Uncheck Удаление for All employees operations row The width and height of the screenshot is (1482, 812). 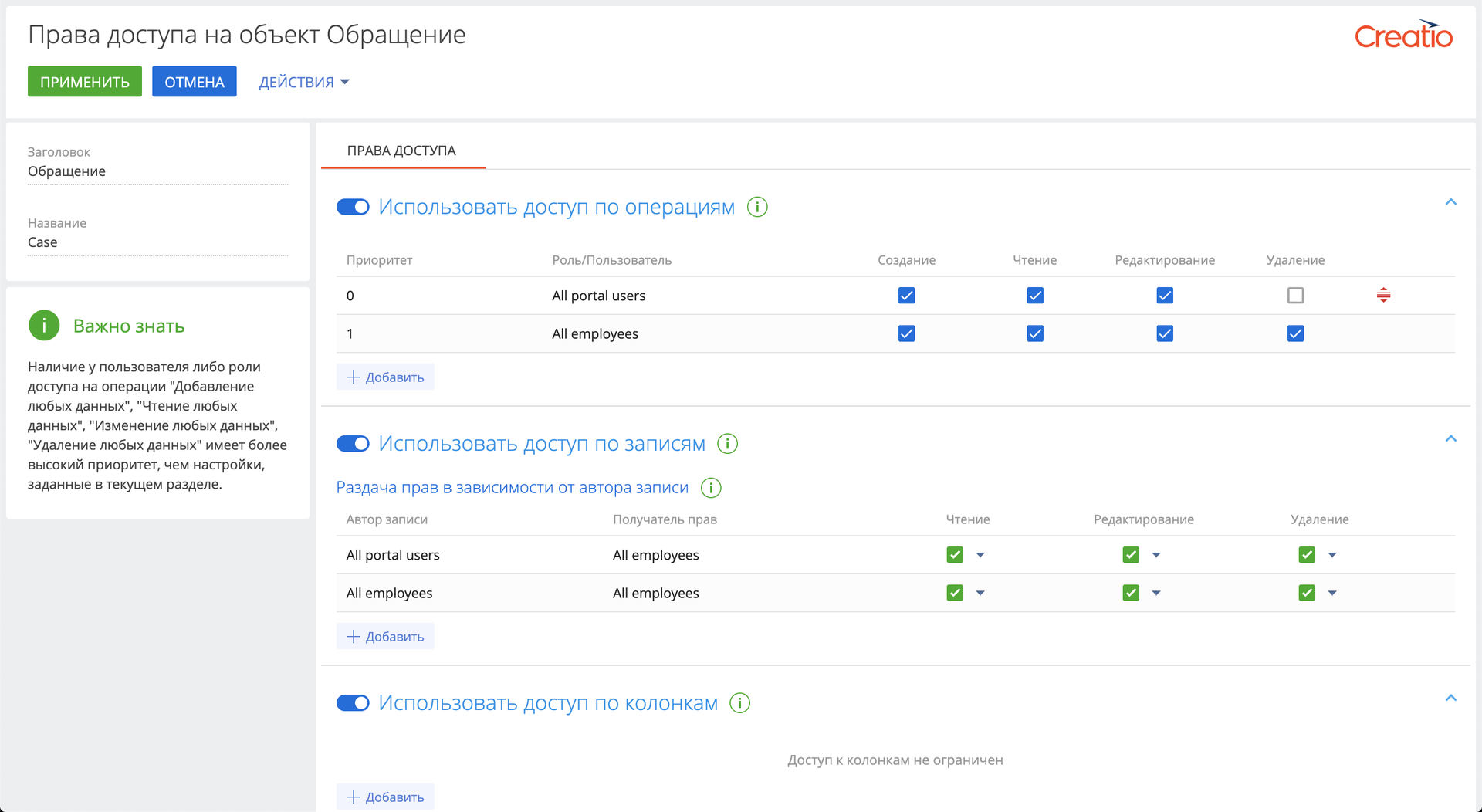pos(1295,333)
